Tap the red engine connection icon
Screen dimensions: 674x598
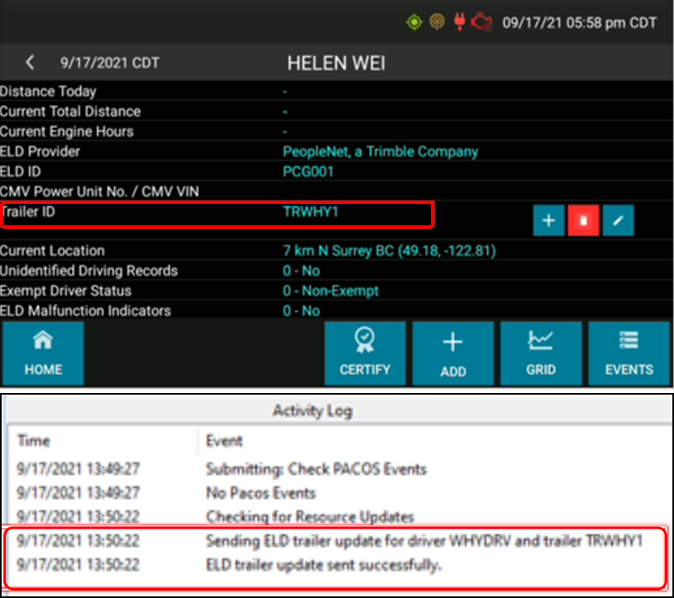click(x=482, y=22)
